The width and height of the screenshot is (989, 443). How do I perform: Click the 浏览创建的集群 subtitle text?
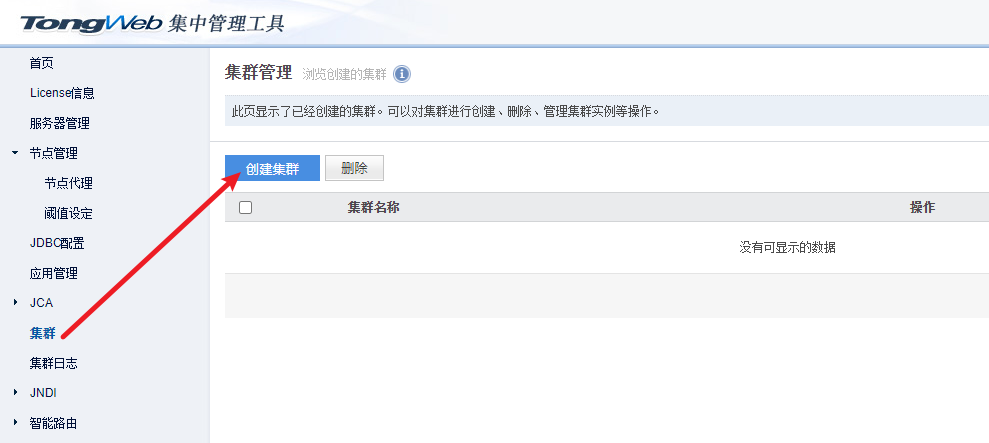(344, 74)
